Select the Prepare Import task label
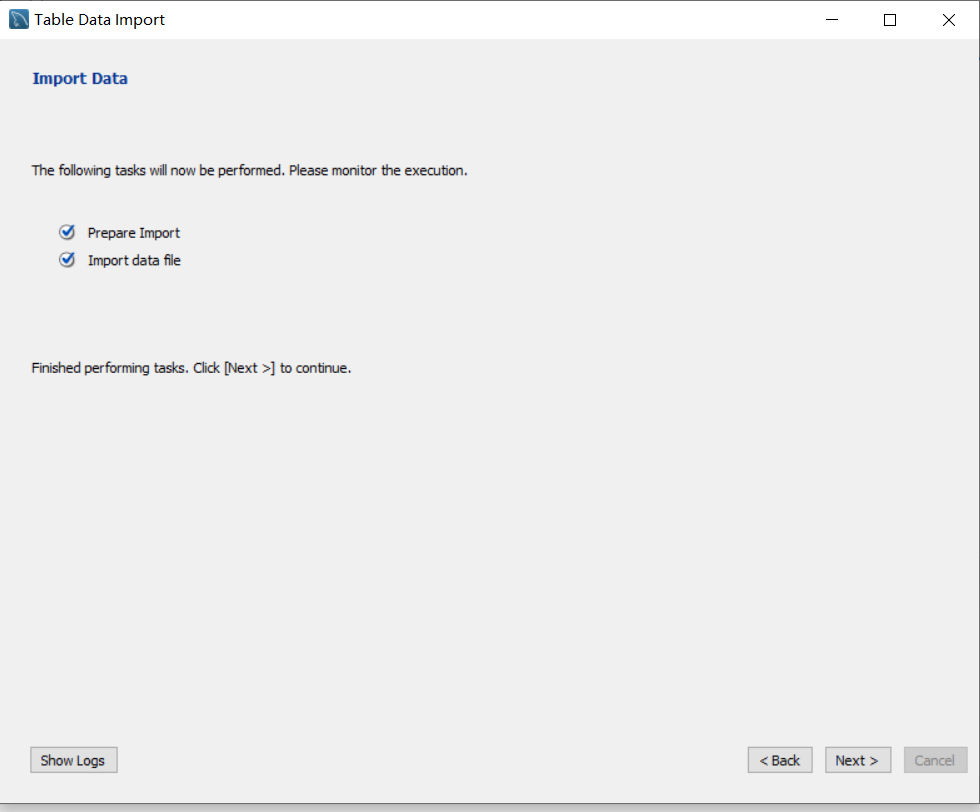 click(x=134, y=233)
